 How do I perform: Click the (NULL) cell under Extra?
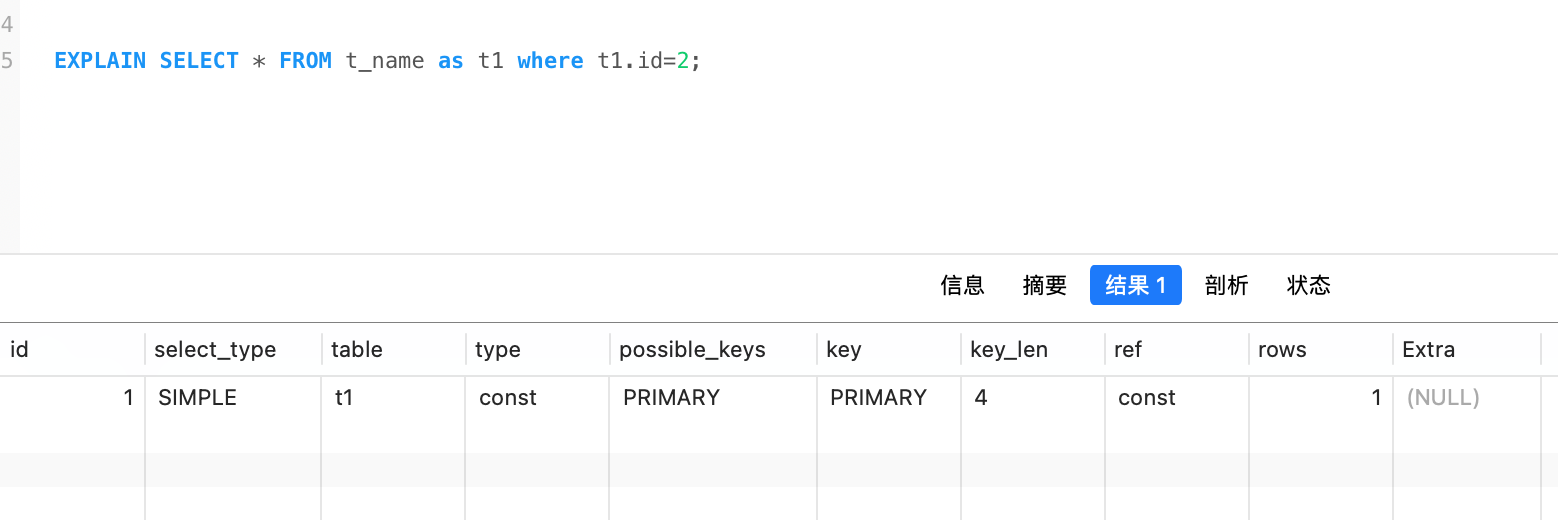point(1442,398)
